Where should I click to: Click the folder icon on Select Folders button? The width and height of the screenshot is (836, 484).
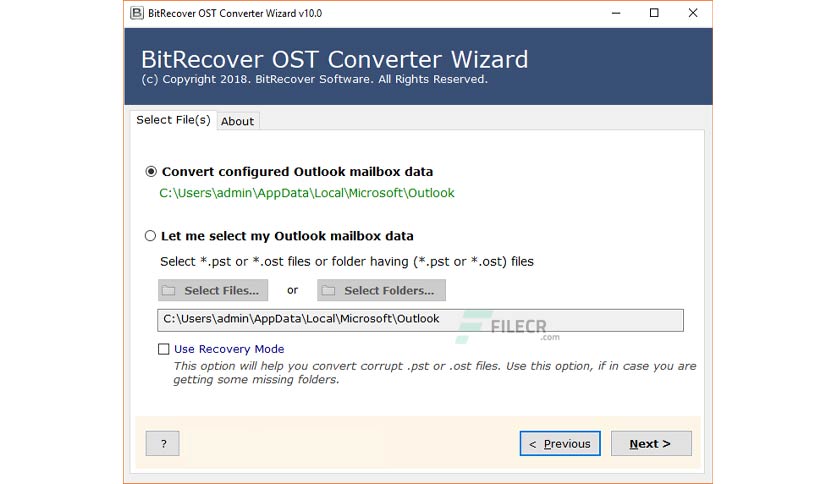click(x=328, y=291)
